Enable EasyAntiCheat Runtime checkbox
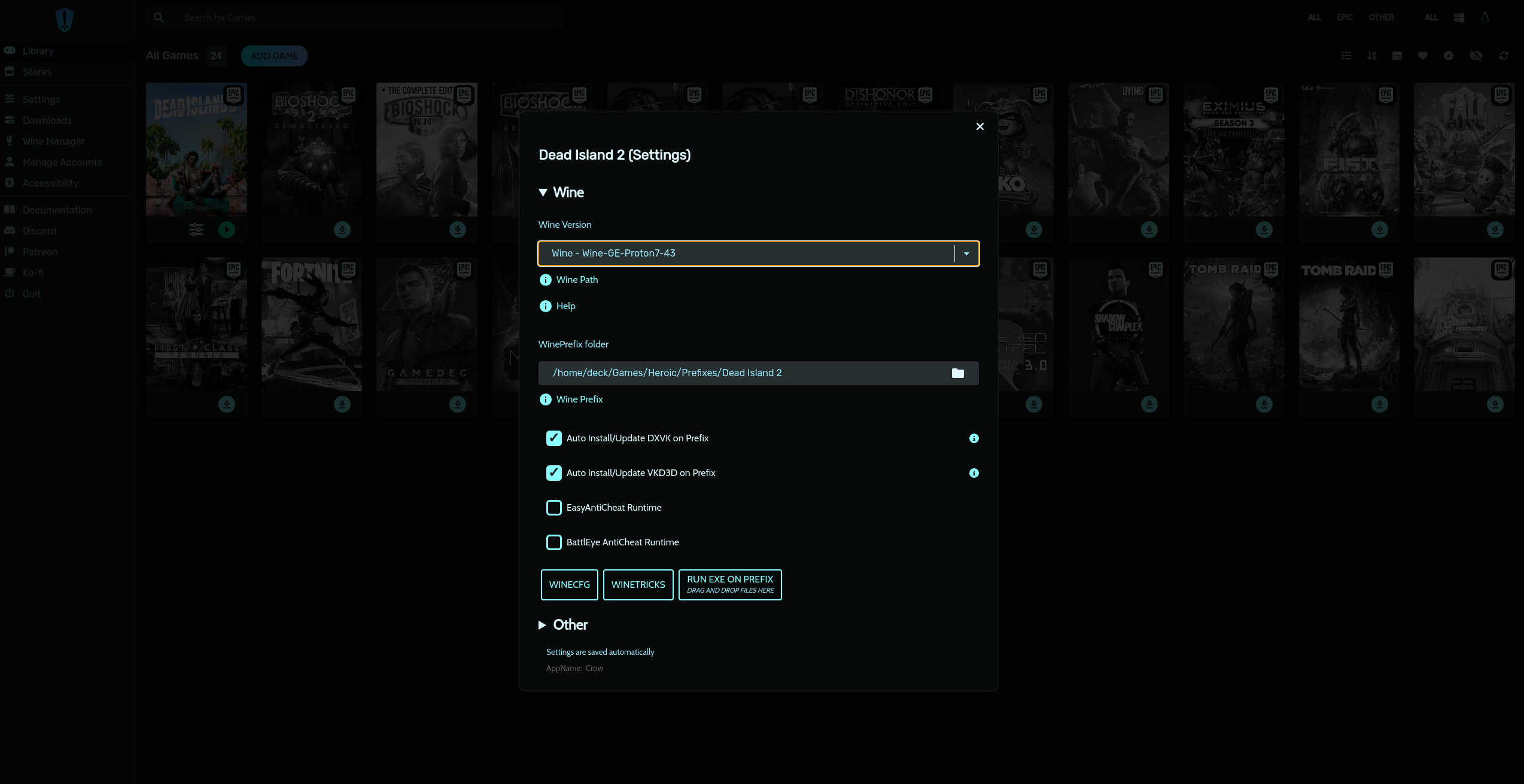 (x=553, y=508)
